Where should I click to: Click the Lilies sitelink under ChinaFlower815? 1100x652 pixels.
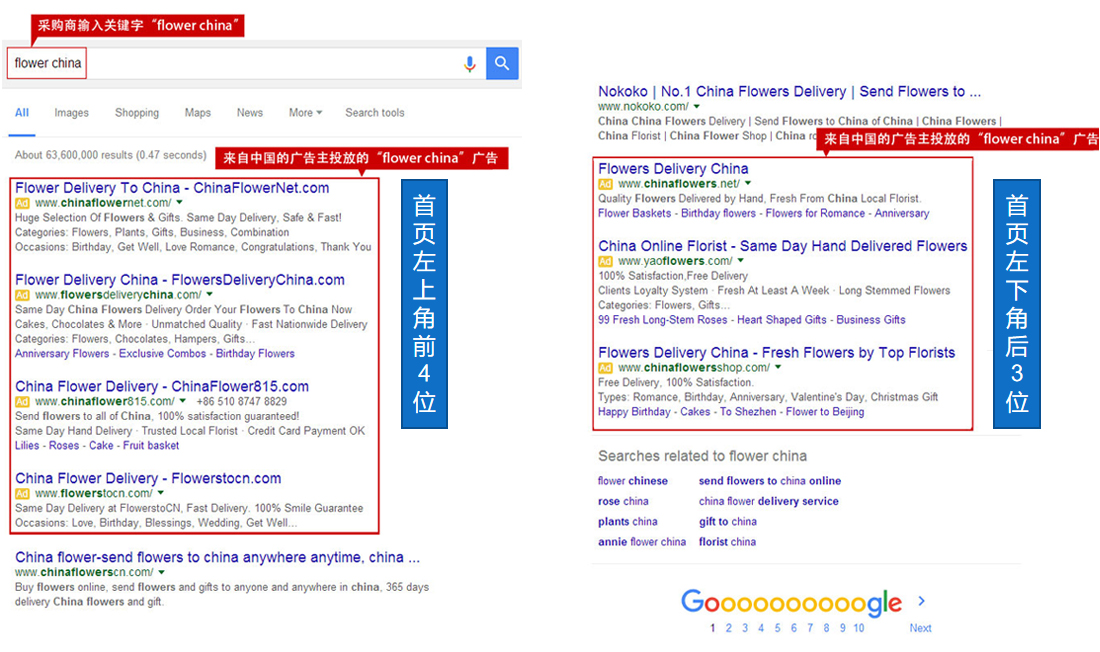tap(28, 446)
